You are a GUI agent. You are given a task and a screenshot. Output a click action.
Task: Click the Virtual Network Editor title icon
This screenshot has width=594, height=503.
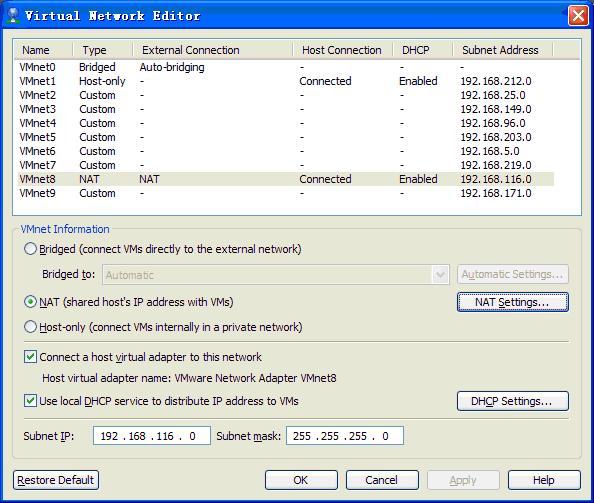point(13,15)
